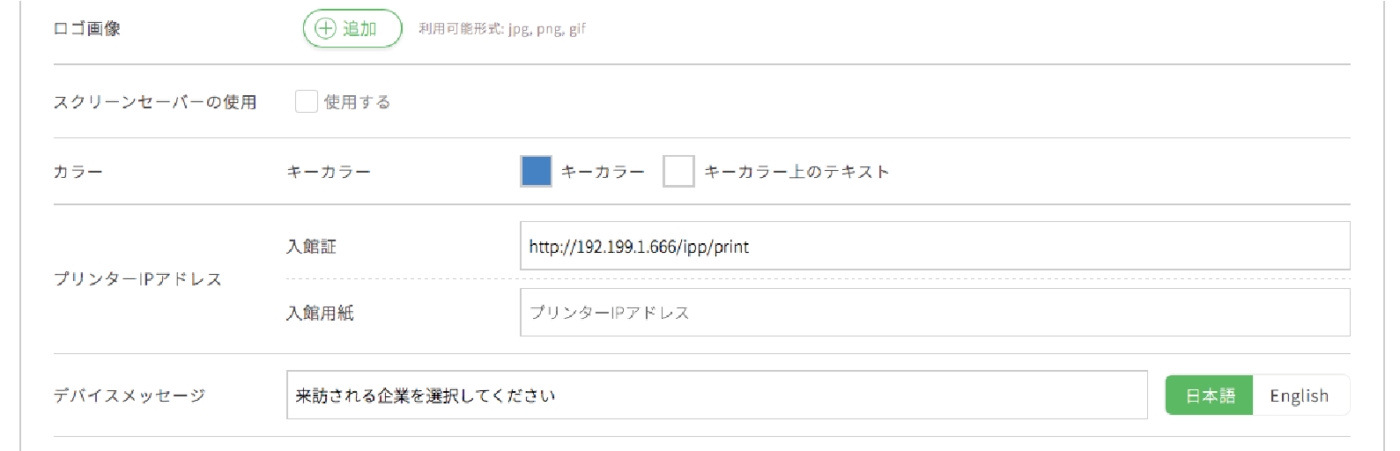This screenshot has width=1400, height=451.
Task: Click the plus icon inside 追加 button
Action: (x=325, y=29)
